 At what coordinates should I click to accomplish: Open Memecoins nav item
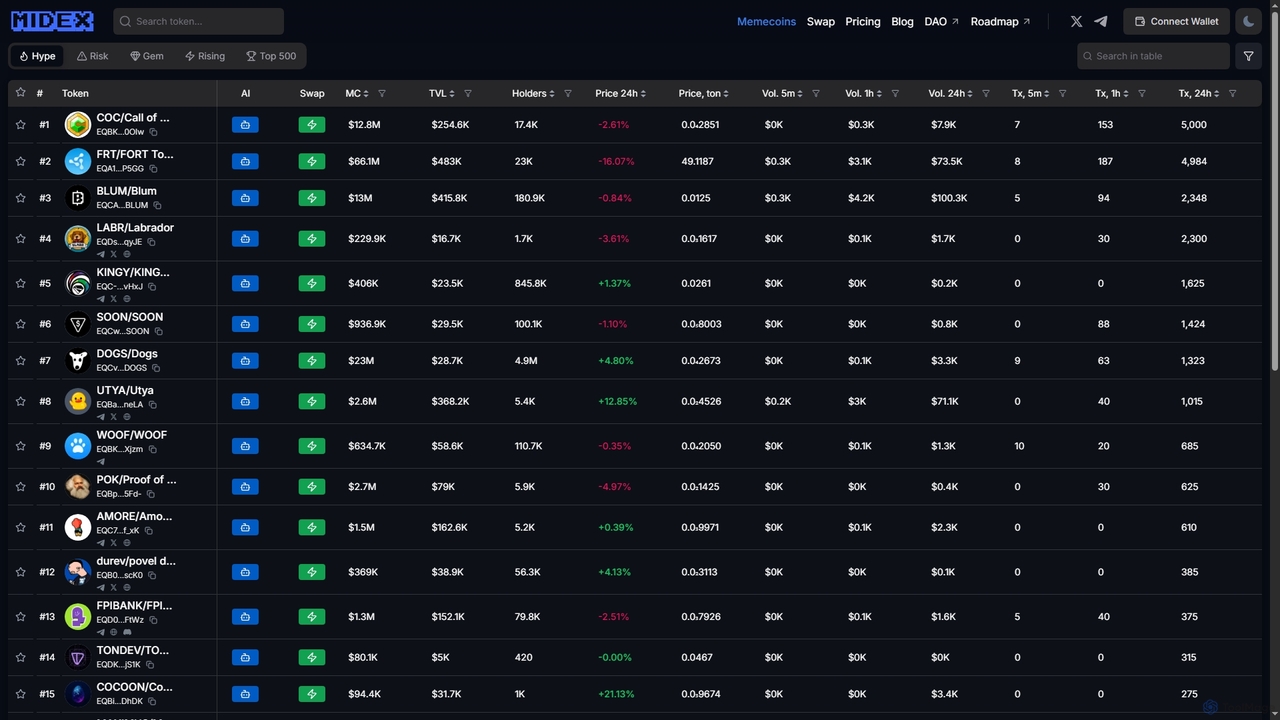[x=766, y=21]
